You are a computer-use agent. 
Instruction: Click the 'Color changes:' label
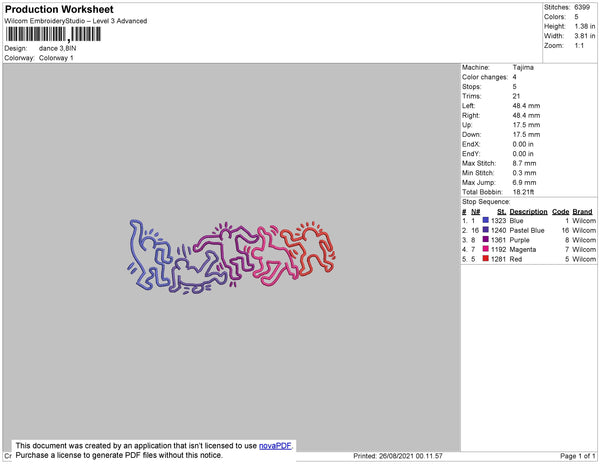[x=485, y=77]
